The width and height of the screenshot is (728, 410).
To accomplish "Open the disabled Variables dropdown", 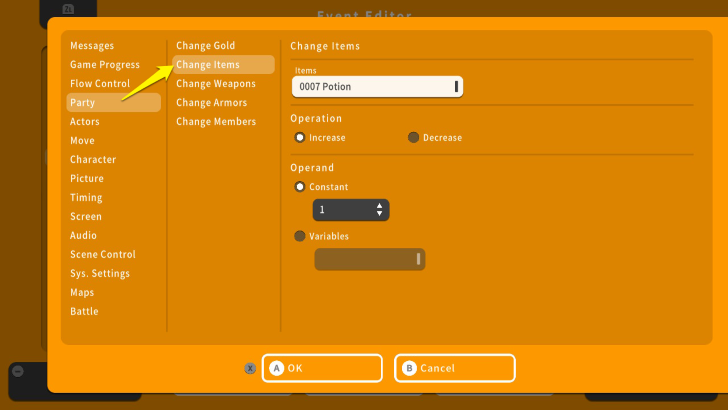I will coord(370,259).
